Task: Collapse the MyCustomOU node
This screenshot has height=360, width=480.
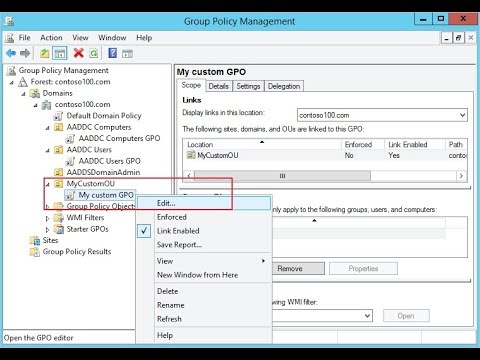Action: pyautogui.click(x=47, y=184)
